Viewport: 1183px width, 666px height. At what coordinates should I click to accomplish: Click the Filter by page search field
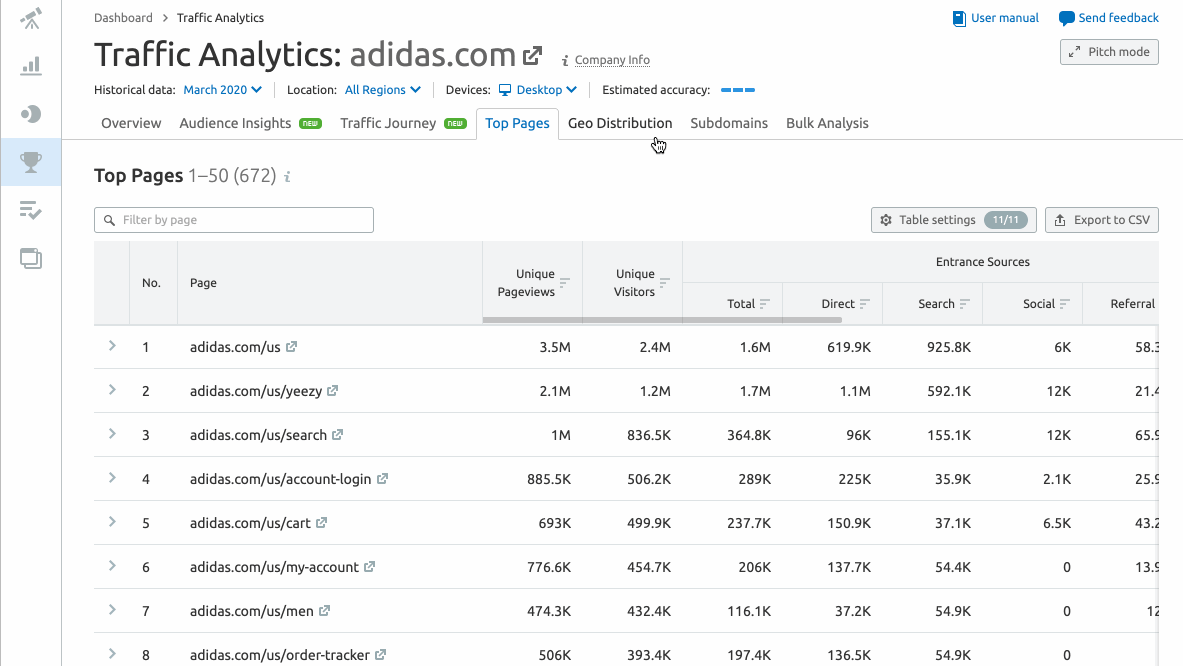tap(234, 220)
